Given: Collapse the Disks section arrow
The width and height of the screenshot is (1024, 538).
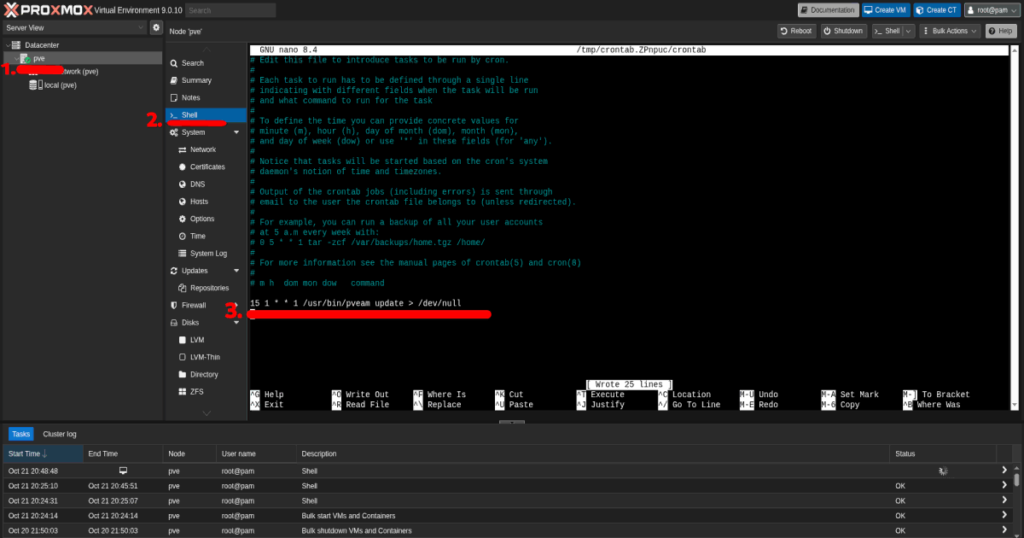Looking at the screenshot, I should (236, 323).
